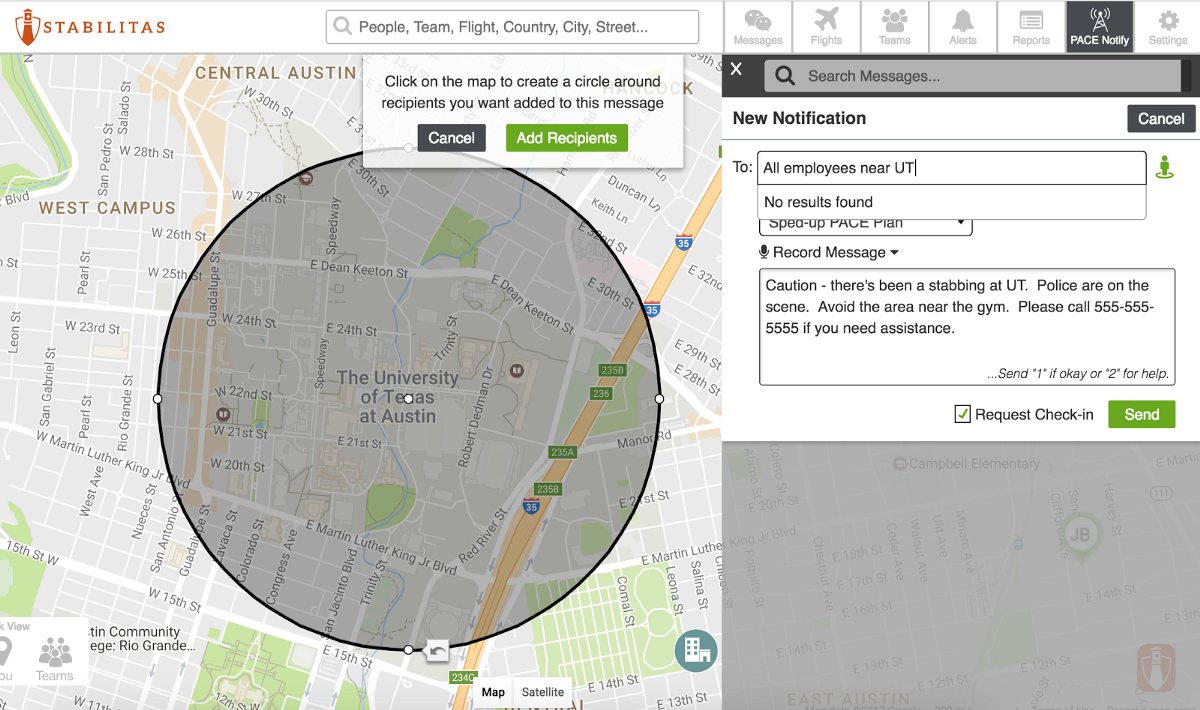Viewport: 1200px width, 710px height.
Task: Click the place icon near W 21st St
Action: 223,412
